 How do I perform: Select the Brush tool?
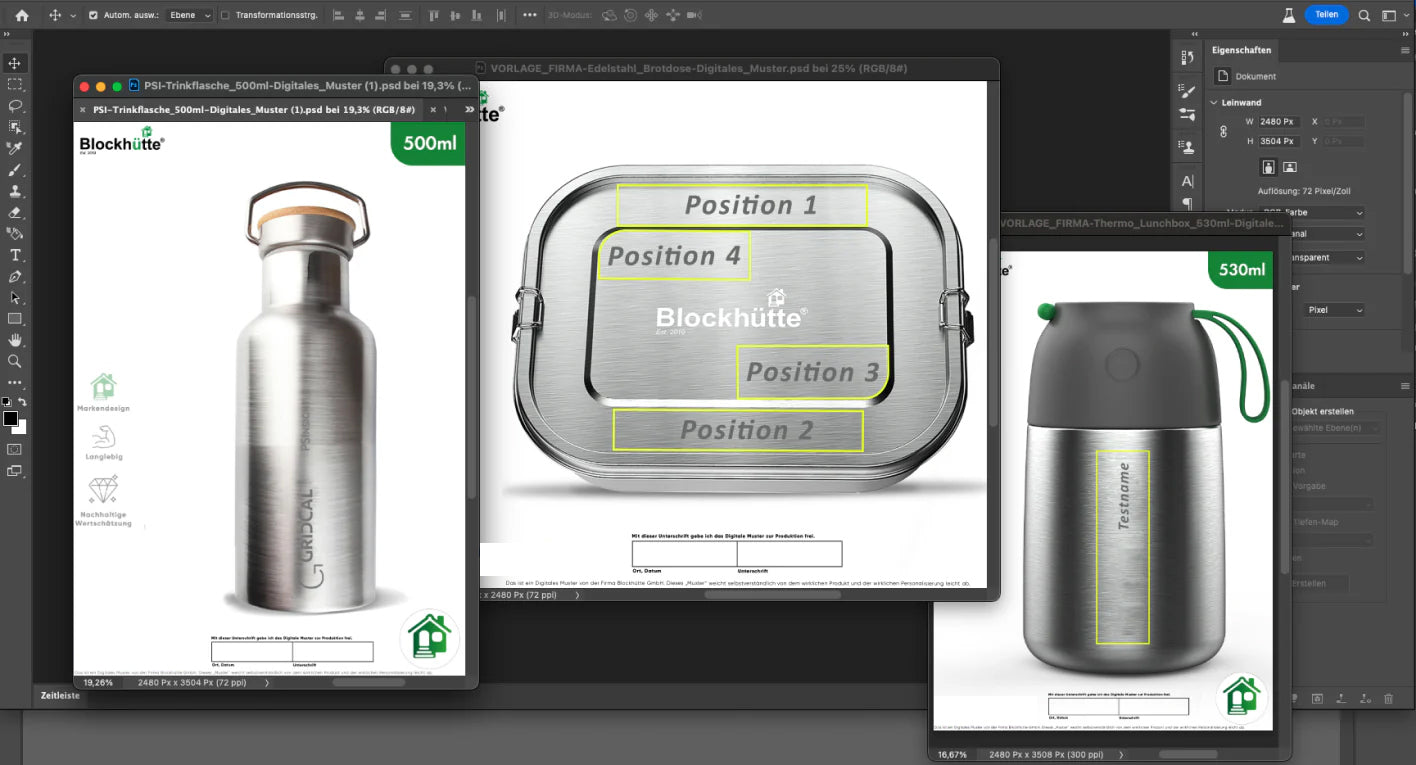coord(15,170)
